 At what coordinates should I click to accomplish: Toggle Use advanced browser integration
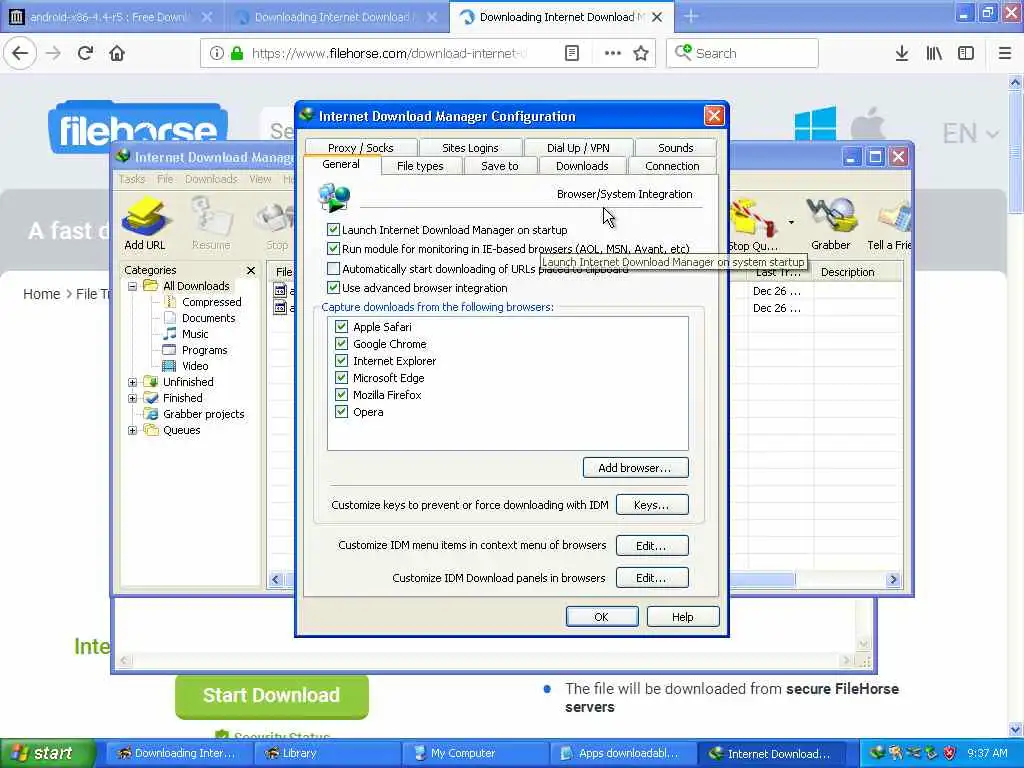pyautogui.click(x=333, y=287)
